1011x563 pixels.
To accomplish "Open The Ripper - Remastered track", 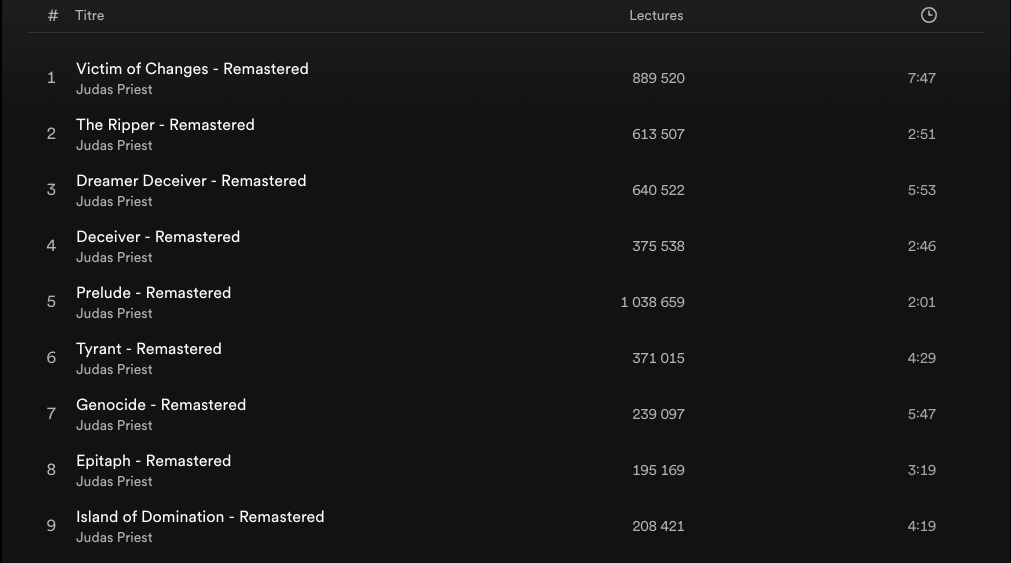I will pos(165,125).
